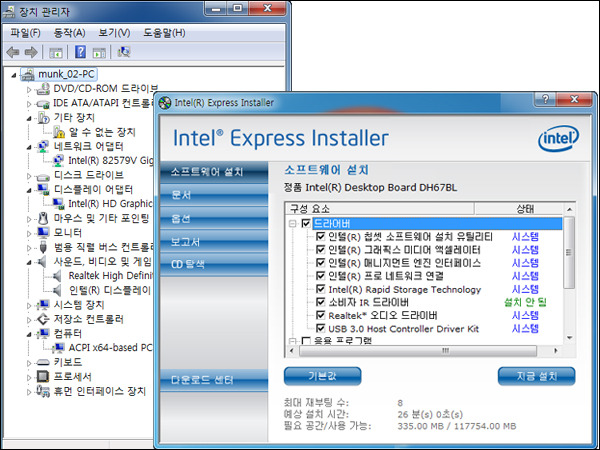Collapse the 드라이버 tree in installer
600x450 pixels.
(293, 223)
